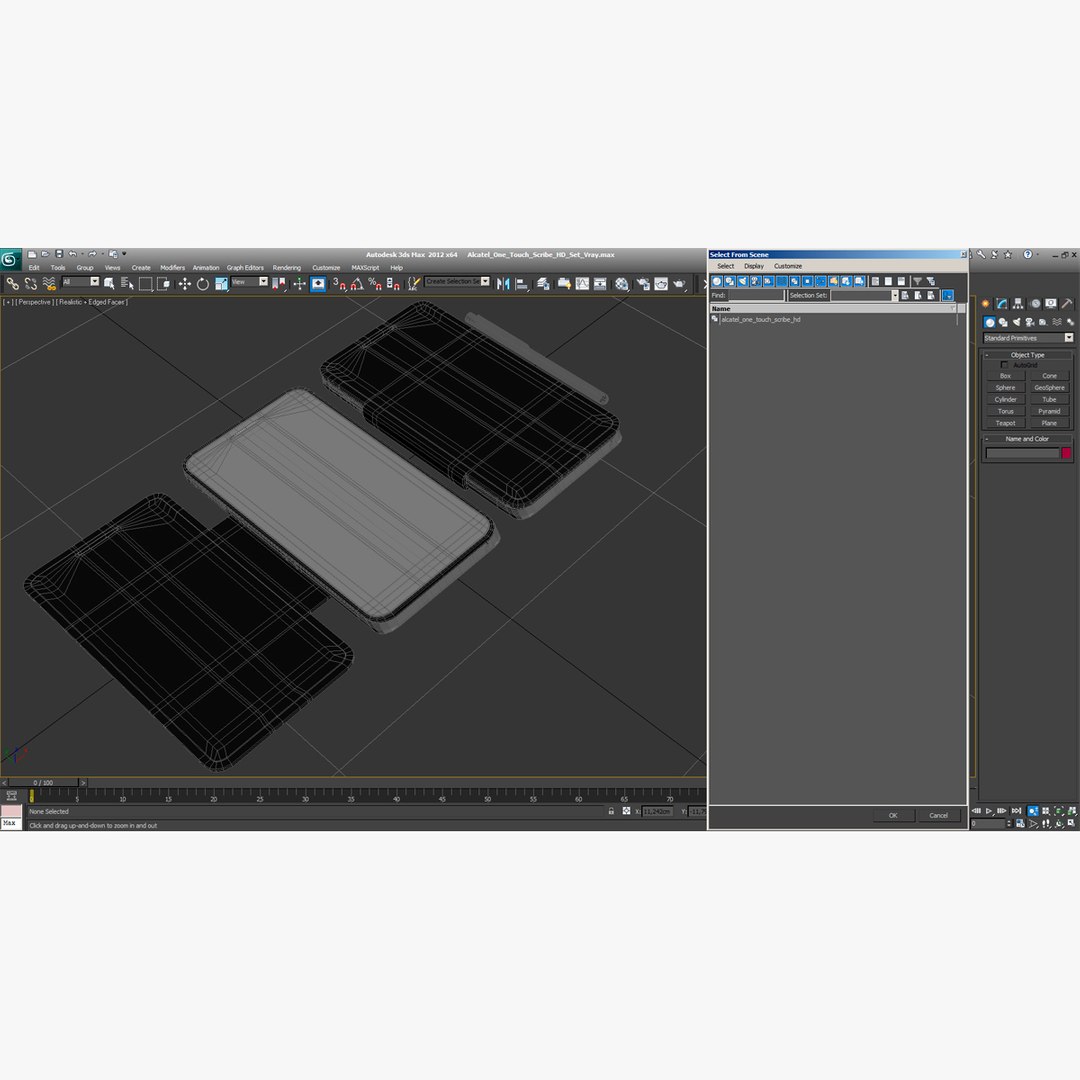Click the Mirror tool icon
Screen dimensions: 1080x1080
pyautogui.click(x=503, y=283)
